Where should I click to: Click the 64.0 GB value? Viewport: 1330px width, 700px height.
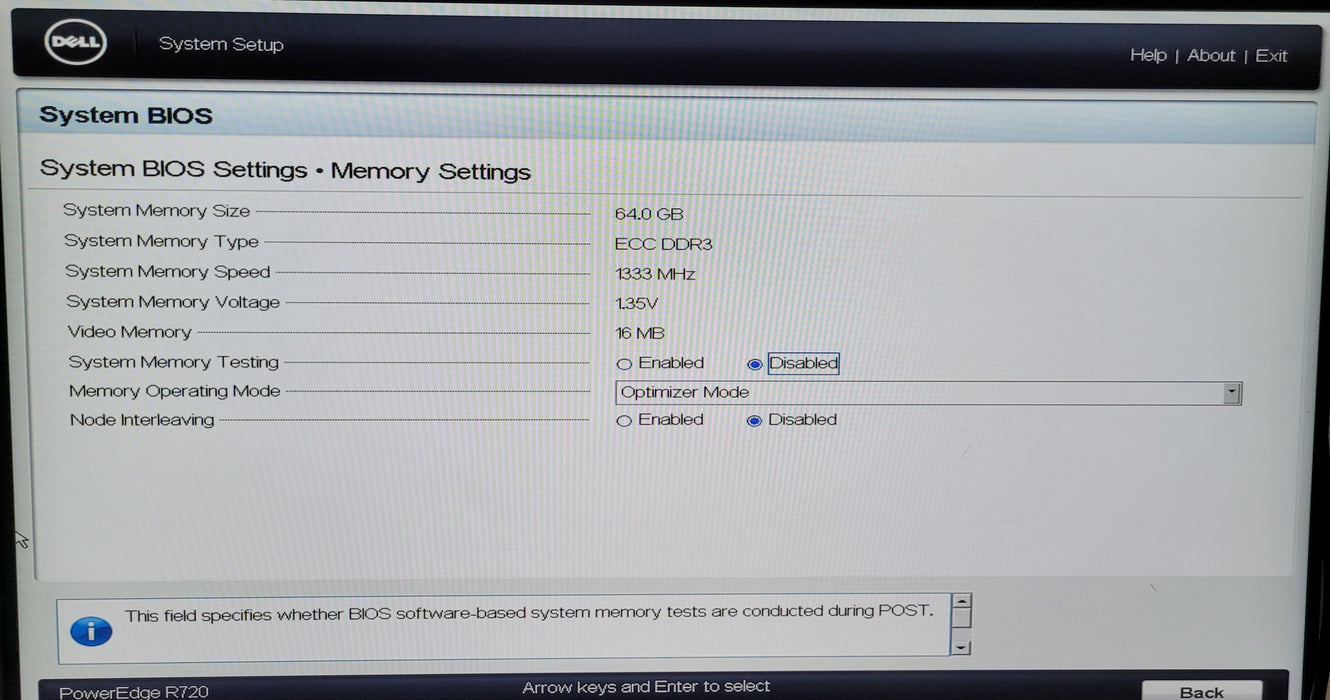tap(649, 214)
